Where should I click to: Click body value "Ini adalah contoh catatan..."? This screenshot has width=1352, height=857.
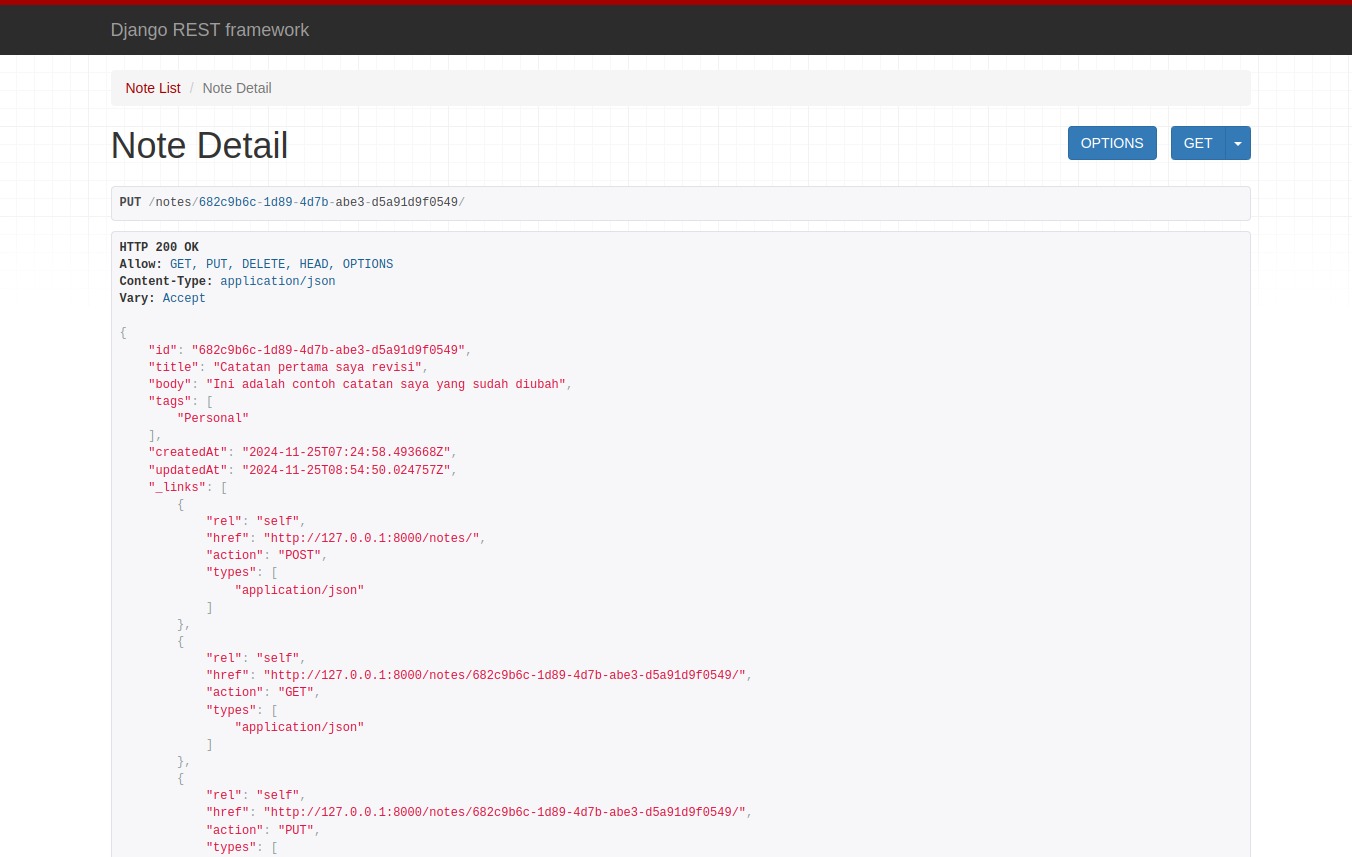[386, 384]
